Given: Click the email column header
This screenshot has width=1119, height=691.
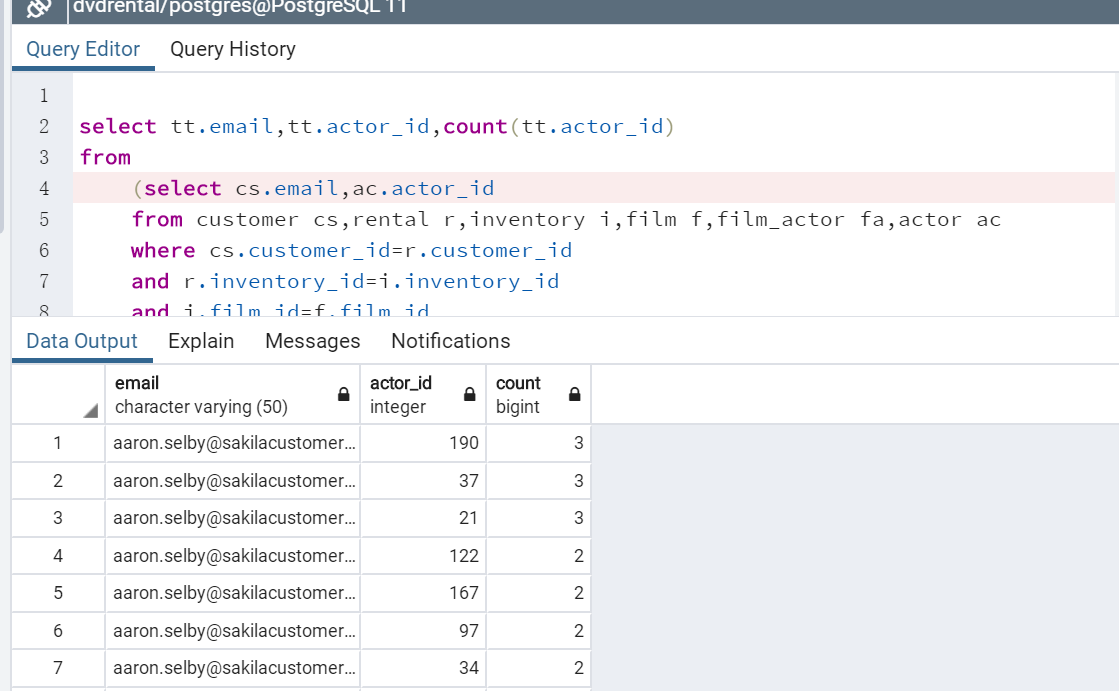Looking at the screenshot, I should (x=233, y=394).
